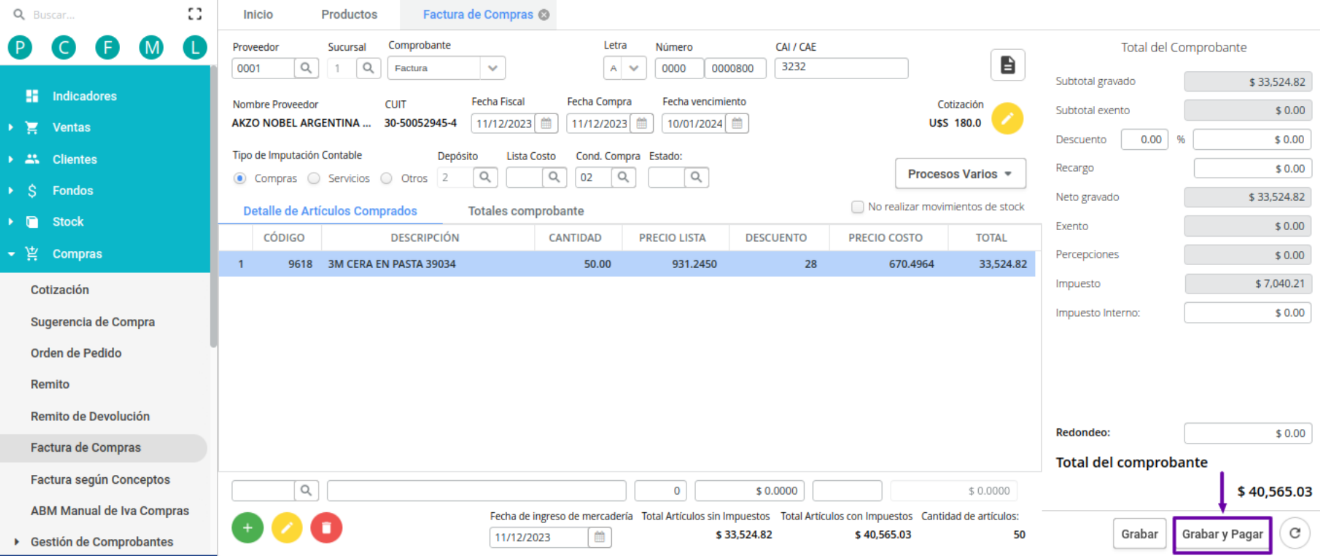Open the L circle shortcut
Screen dimensions: 1320x560
click(x=195, y=47)
